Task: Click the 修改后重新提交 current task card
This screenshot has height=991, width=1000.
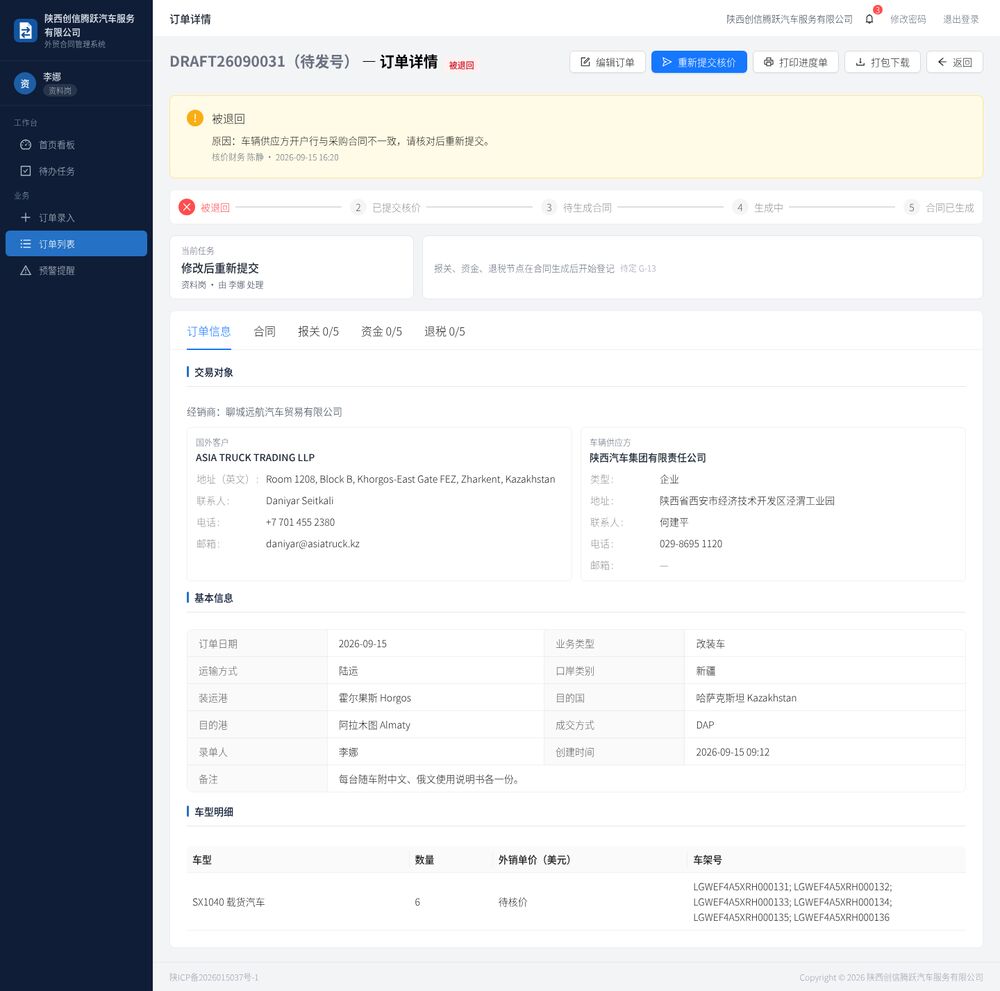Action: point(291,267)
